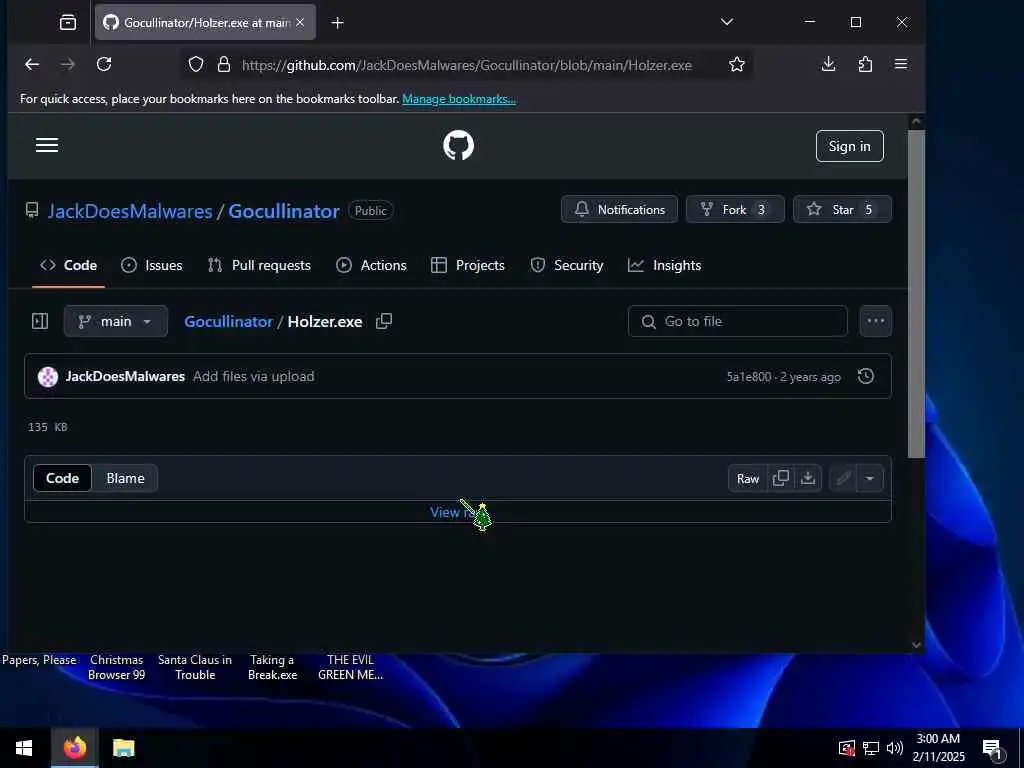The width and height of the screenshot is (1024, 768).
Task: Open the tracking protection shield icon
Action: point(196,65)
